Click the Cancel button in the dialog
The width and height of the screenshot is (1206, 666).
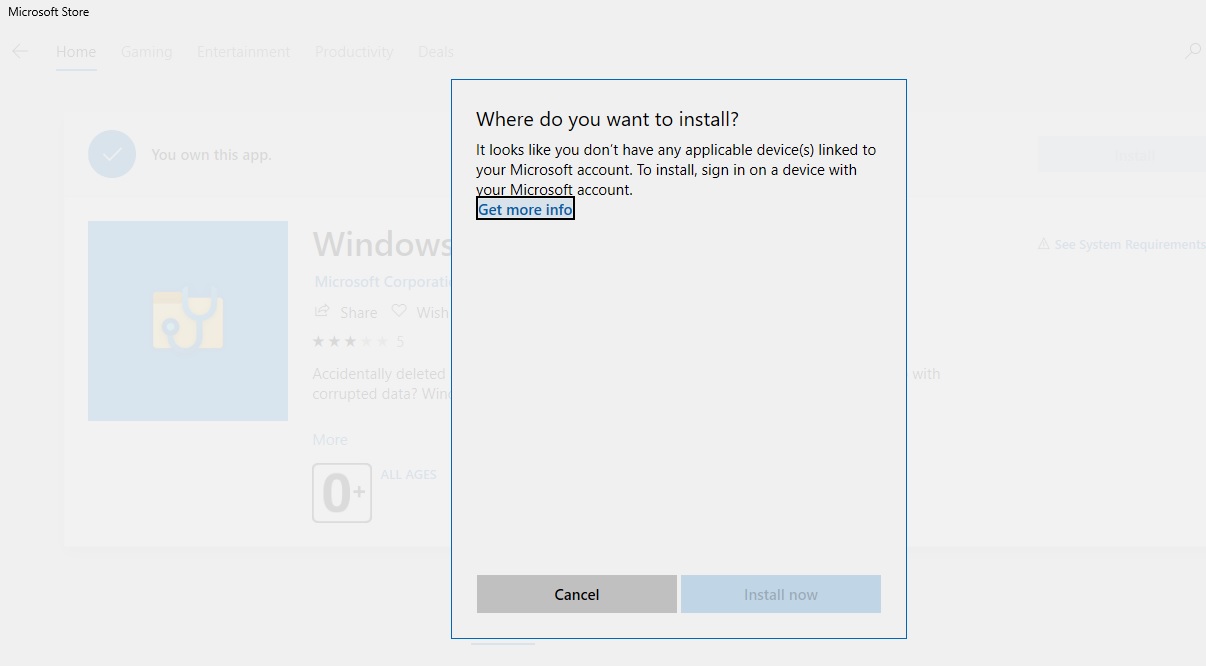(577, 594)
